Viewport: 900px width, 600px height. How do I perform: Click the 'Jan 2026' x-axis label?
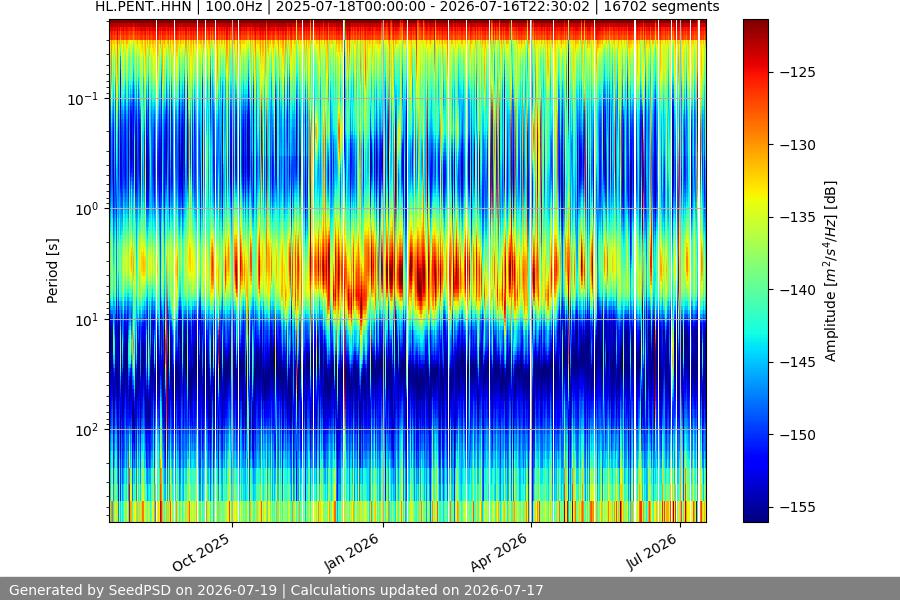[x=351, y=552]
